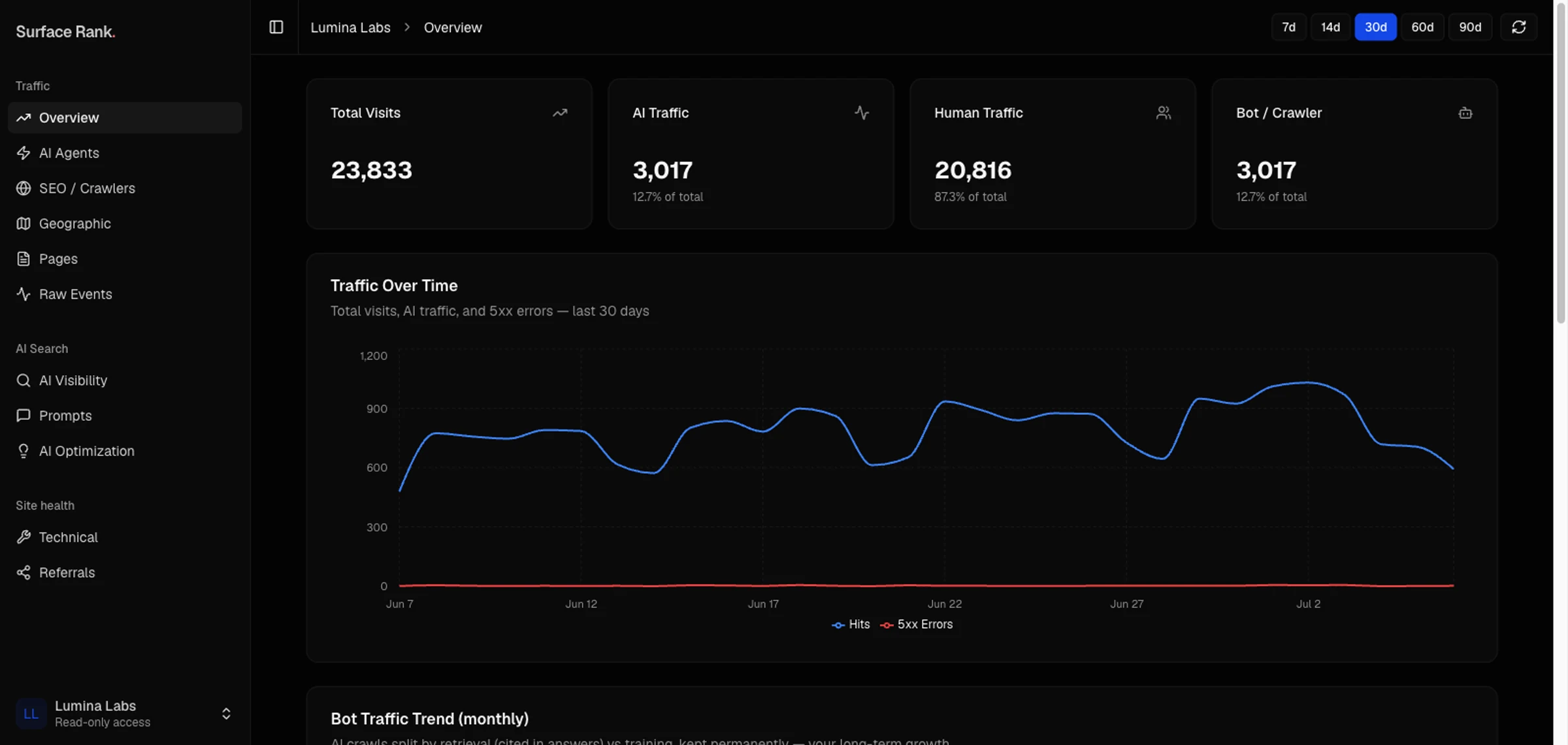This screenshot has width=1568, height=745.
Task: Click the 1,200 y-axis label
Action: (x=373, y=356)
